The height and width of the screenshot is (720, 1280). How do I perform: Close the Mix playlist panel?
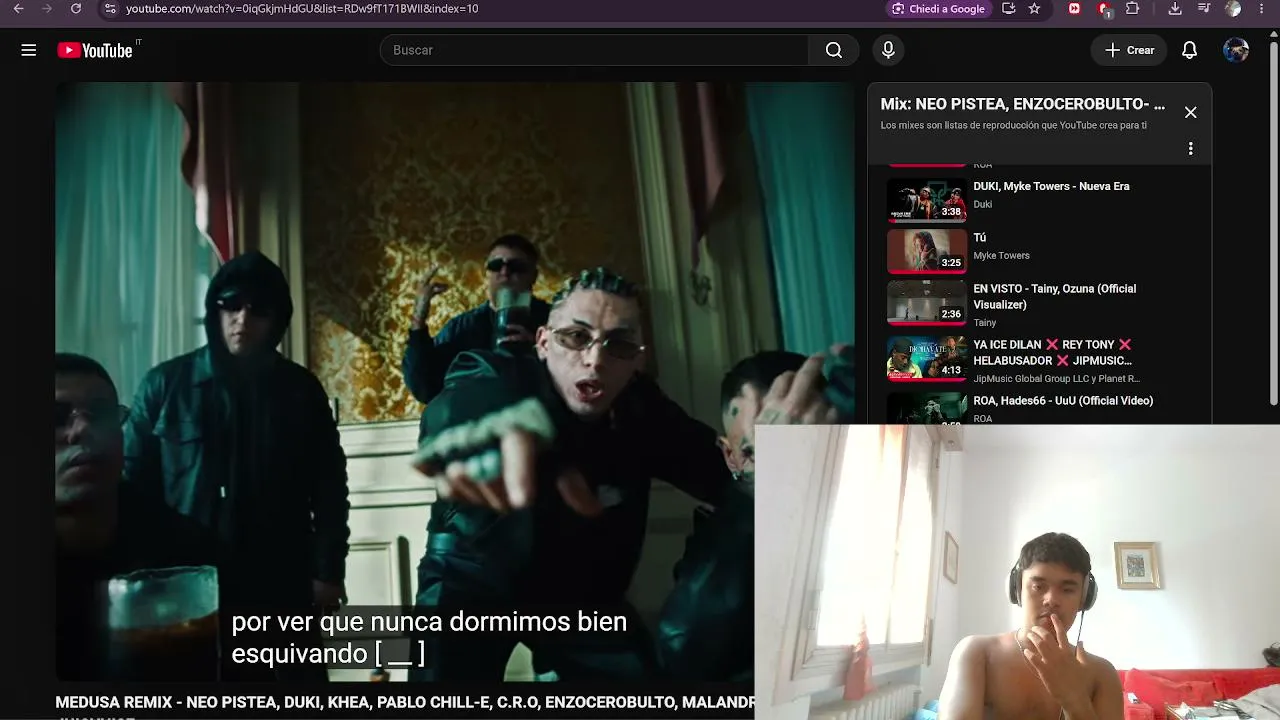click(1190, 112)
